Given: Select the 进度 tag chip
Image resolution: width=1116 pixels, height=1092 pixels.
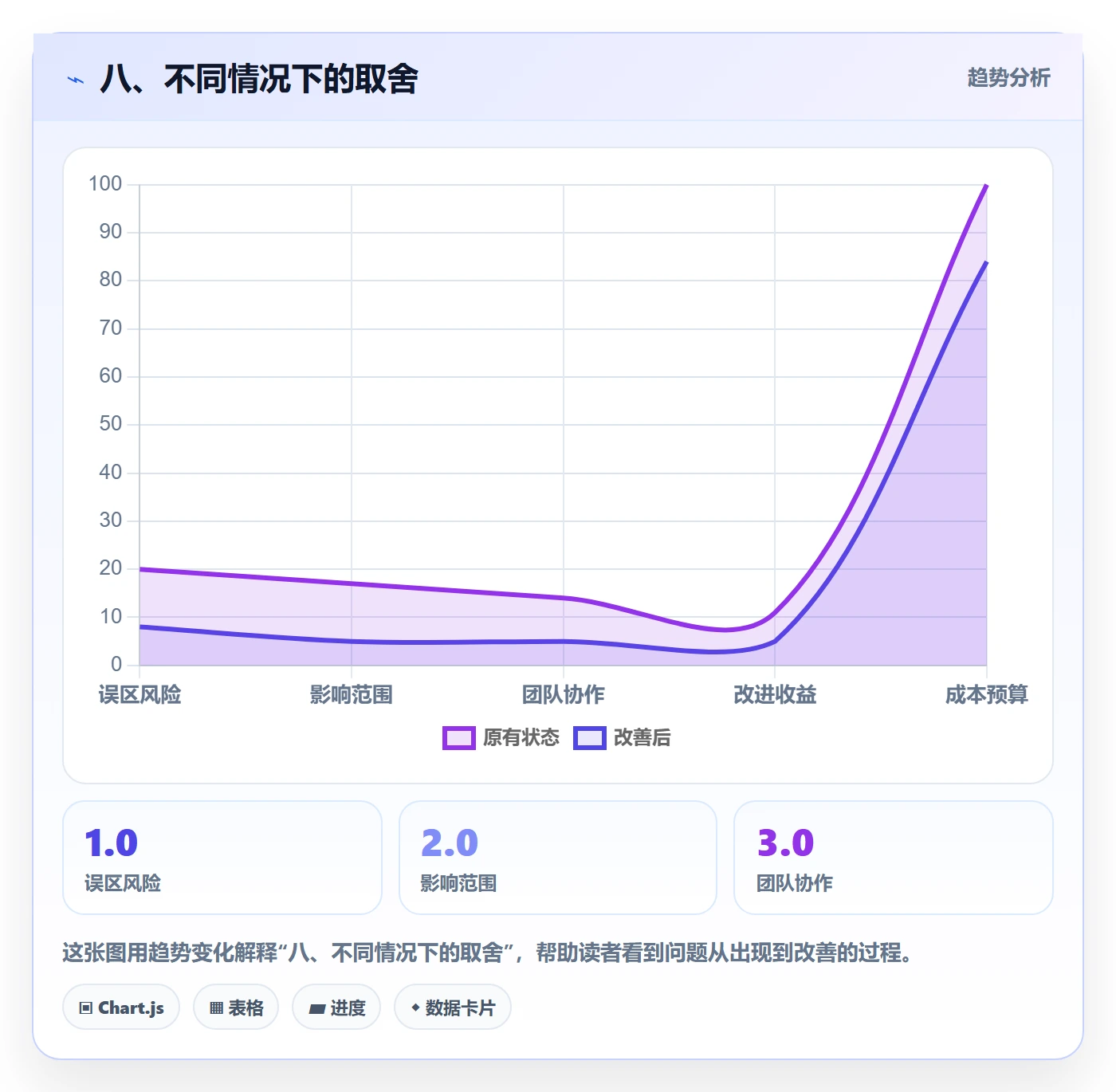Looking at the screenshot, I should [336, 1008].
